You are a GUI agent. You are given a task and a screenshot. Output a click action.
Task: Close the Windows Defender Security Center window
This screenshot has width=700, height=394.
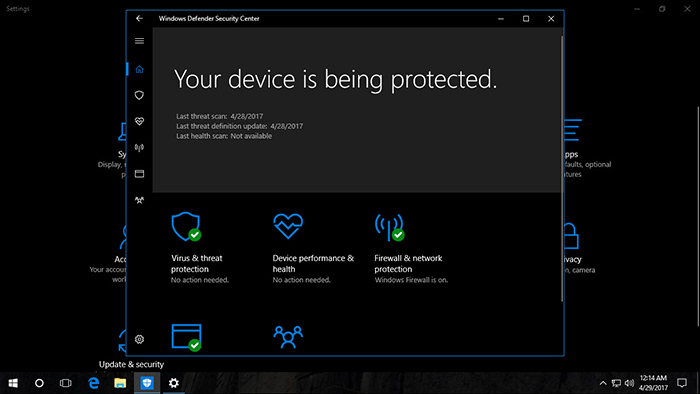[x=551, y=18]
